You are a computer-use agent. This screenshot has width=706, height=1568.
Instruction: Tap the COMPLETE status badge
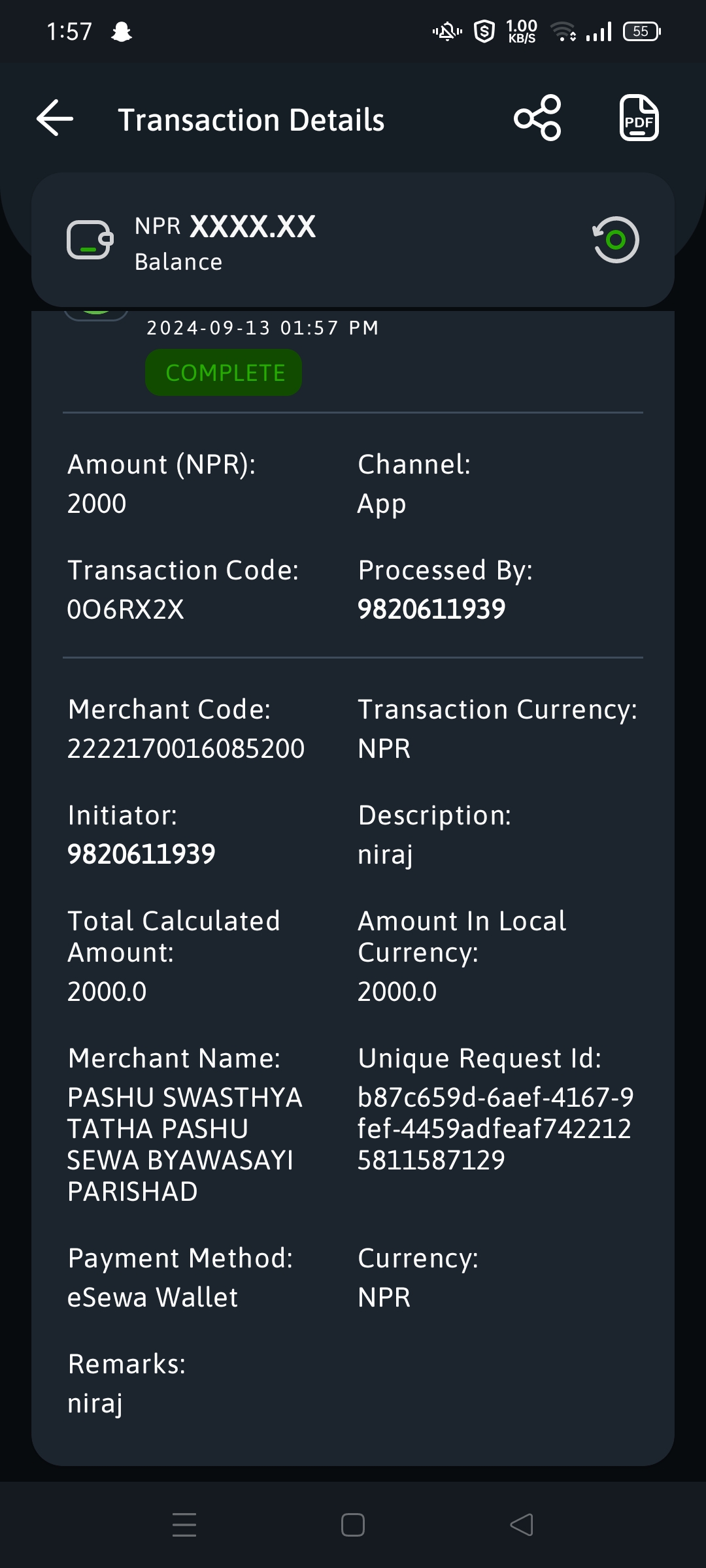(x=224, y=372)
